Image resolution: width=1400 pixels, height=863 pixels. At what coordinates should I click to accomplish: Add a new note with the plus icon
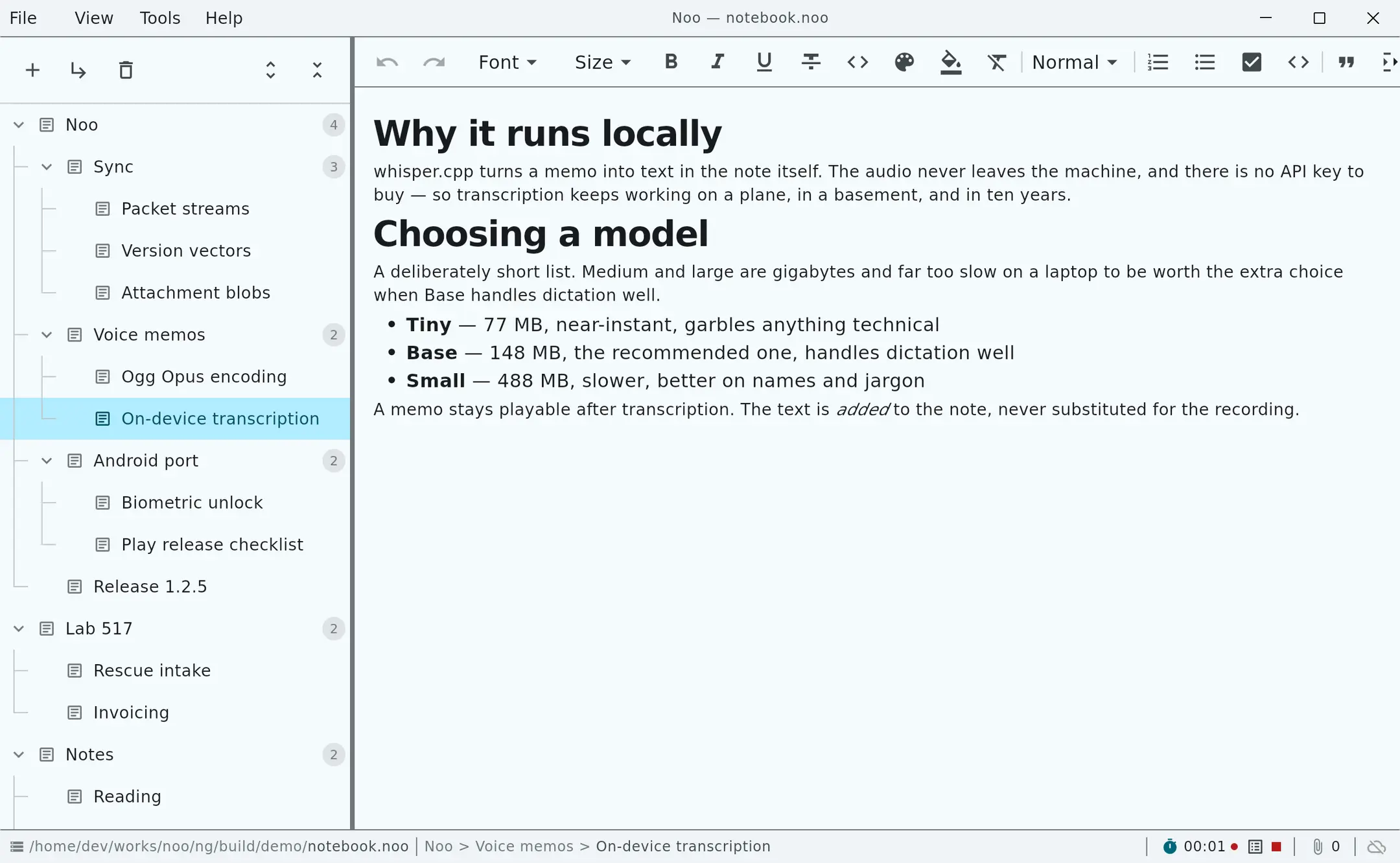32,70
